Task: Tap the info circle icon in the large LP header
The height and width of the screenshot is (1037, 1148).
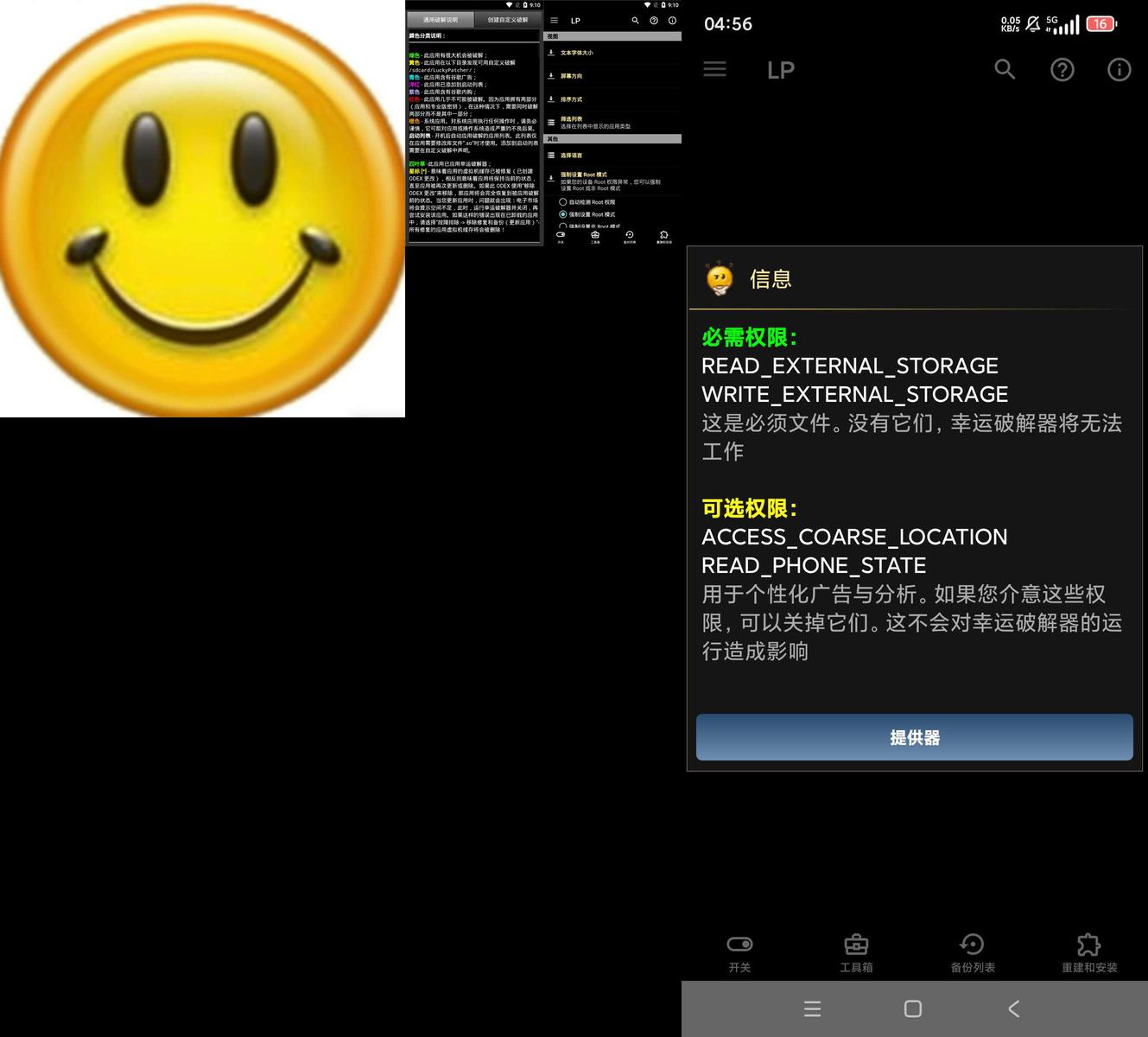Action: [x=1119, y=70]
